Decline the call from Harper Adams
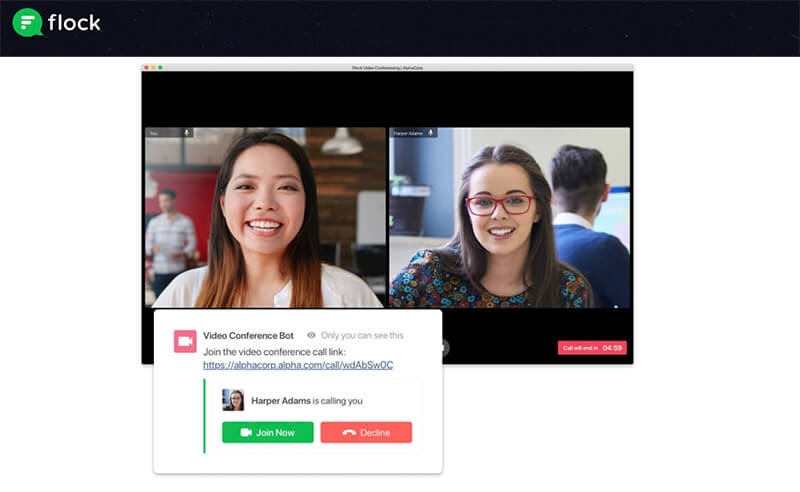 366,432
